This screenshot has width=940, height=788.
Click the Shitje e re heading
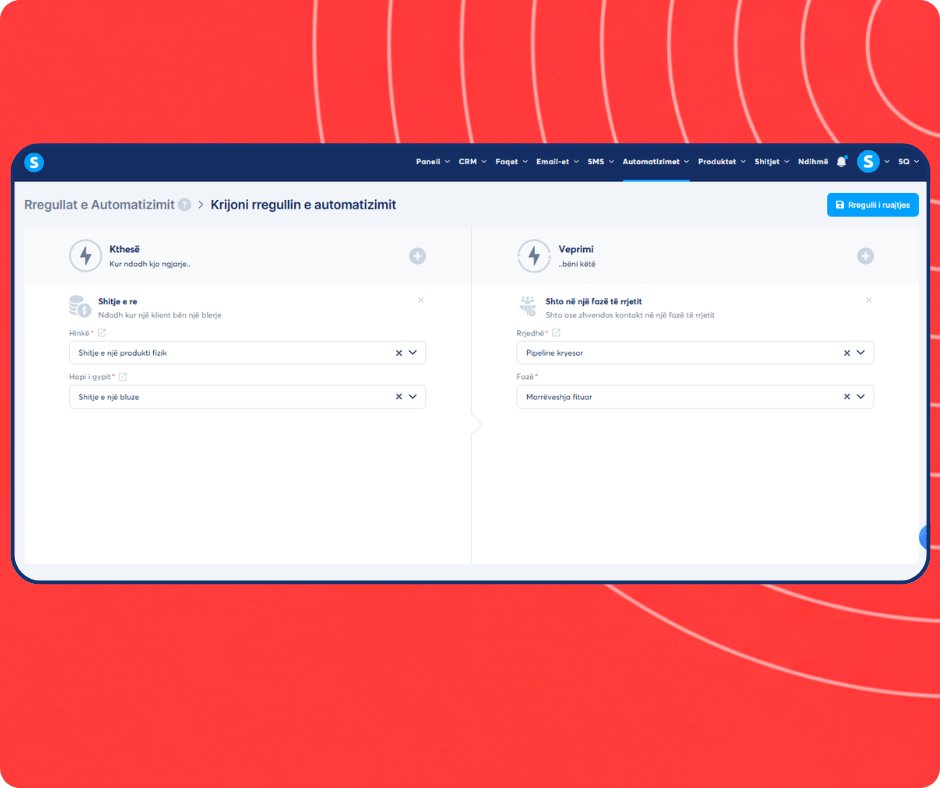(x=118, y=302)
